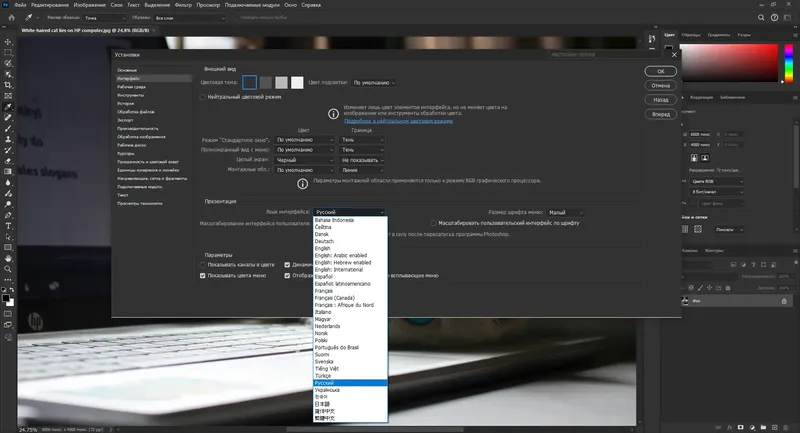
Task: Toggle the 'Динами...' checkbox
Action: (x=287, y=265)
